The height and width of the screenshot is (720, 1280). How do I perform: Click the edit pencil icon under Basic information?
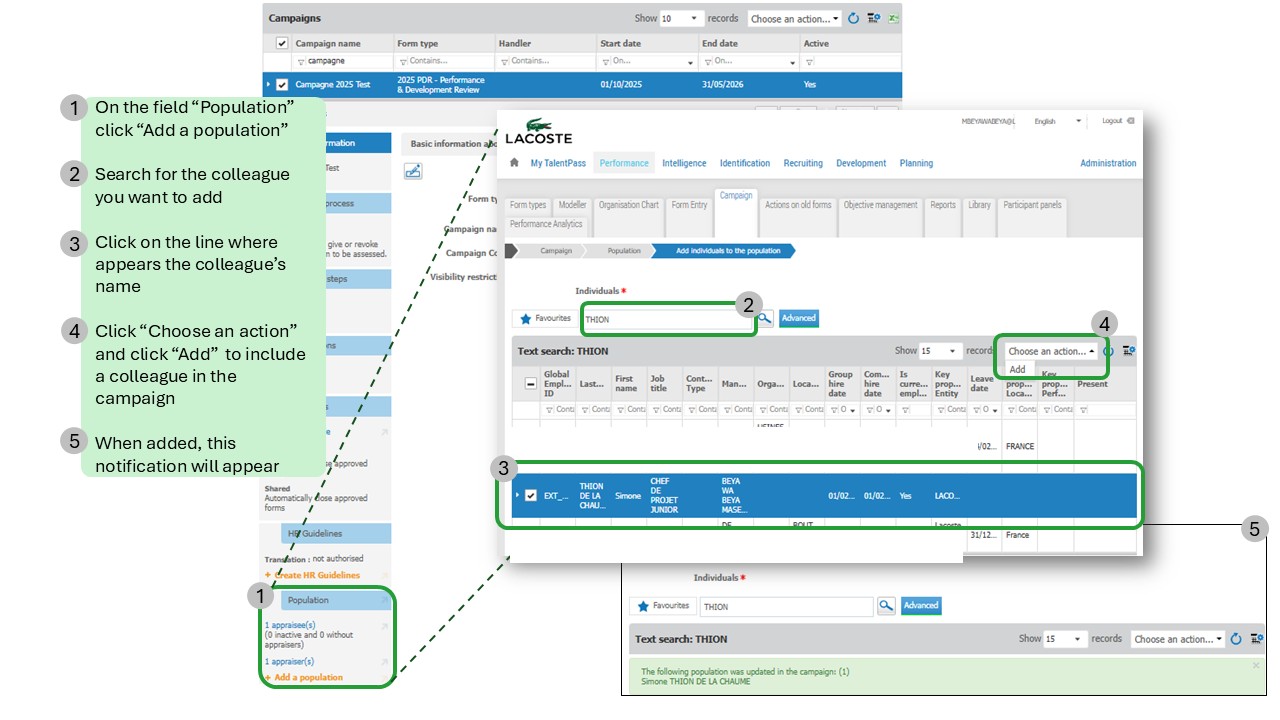coord(413,172)
